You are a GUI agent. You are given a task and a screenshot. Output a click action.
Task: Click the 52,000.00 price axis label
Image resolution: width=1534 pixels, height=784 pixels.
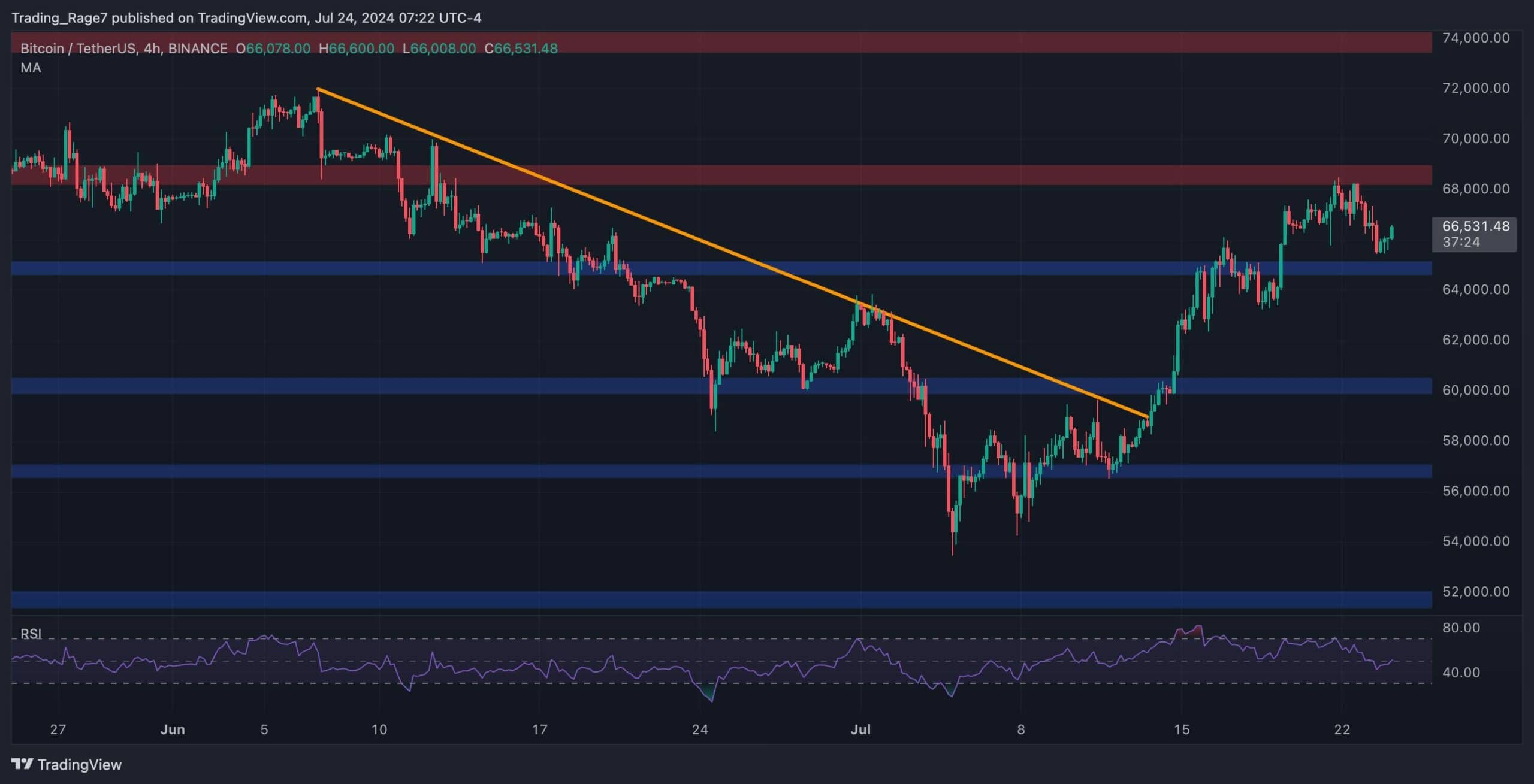(x=1475, y=591)
